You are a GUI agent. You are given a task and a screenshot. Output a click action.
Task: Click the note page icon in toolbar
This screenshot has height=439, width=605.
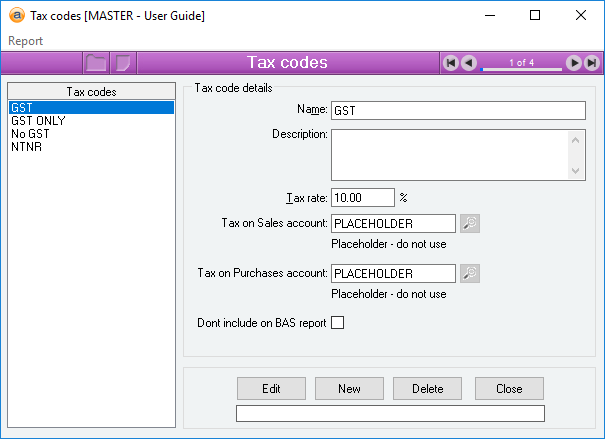pyautogui.click(x=123, y=63)
